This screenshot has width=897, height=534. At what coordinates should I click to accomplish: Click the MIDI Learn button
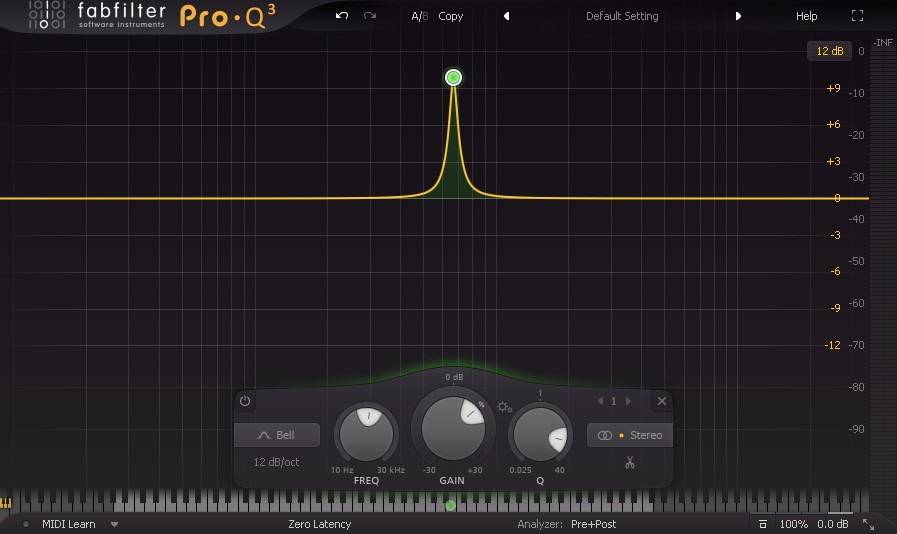(69, 524)
